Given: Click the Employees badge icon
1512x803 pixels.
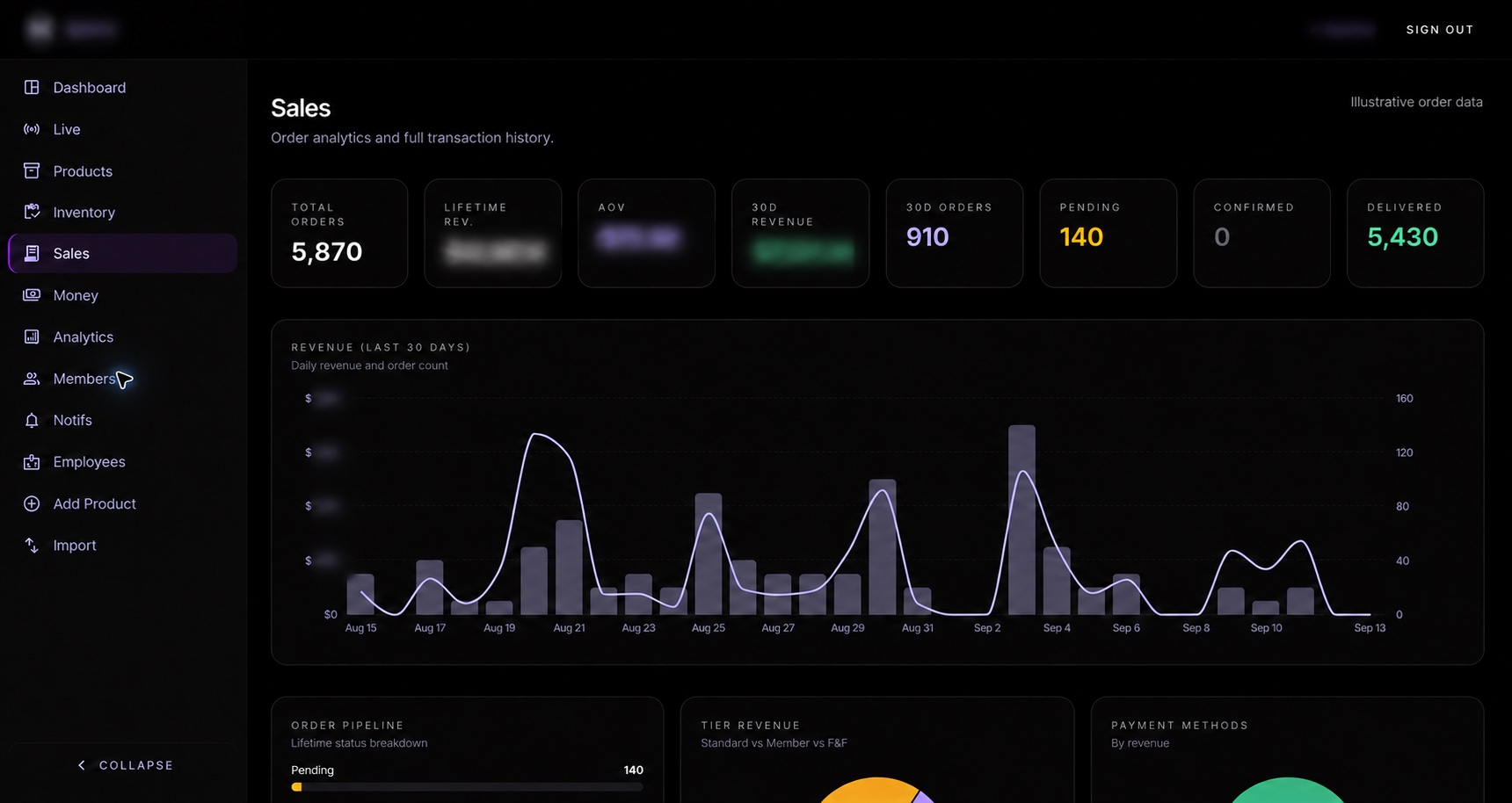Looking at the screenshot, I should pyautogui.click(x=32, y=461).
